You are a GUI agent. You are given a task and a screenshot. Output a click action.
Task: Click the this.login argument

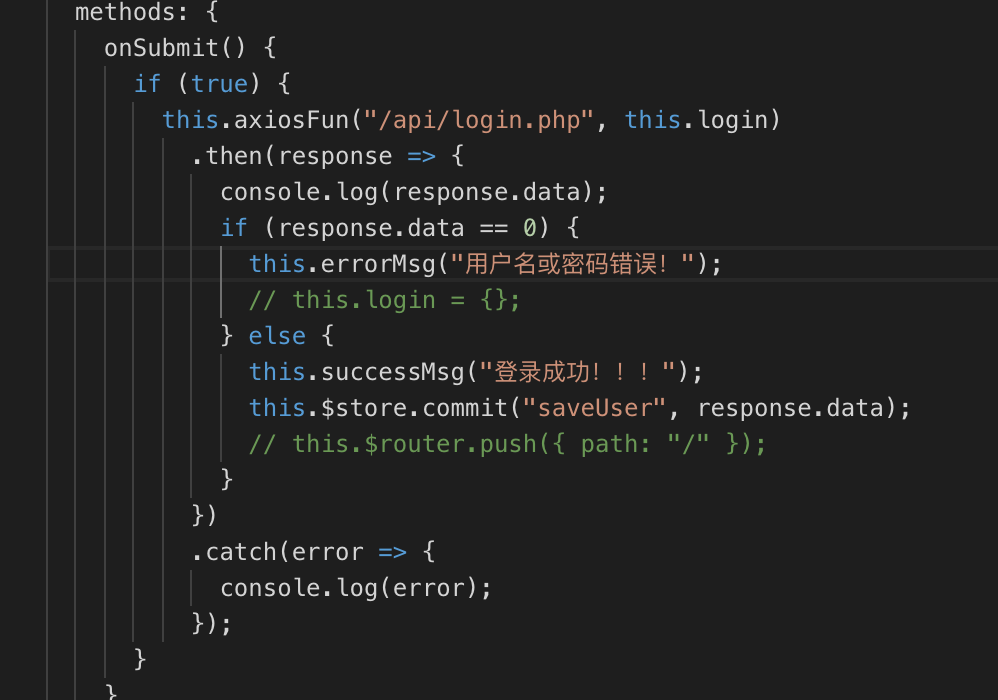pos(696,120)
